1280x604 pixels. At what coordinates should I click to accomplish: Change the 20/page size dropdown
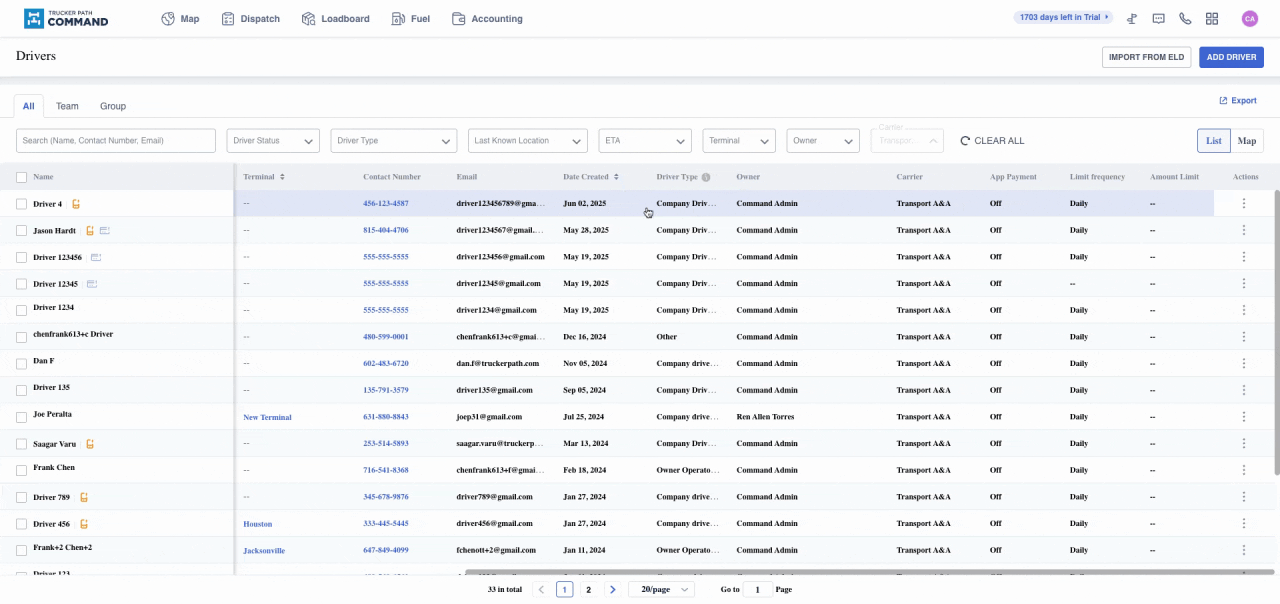click(661, 590)
